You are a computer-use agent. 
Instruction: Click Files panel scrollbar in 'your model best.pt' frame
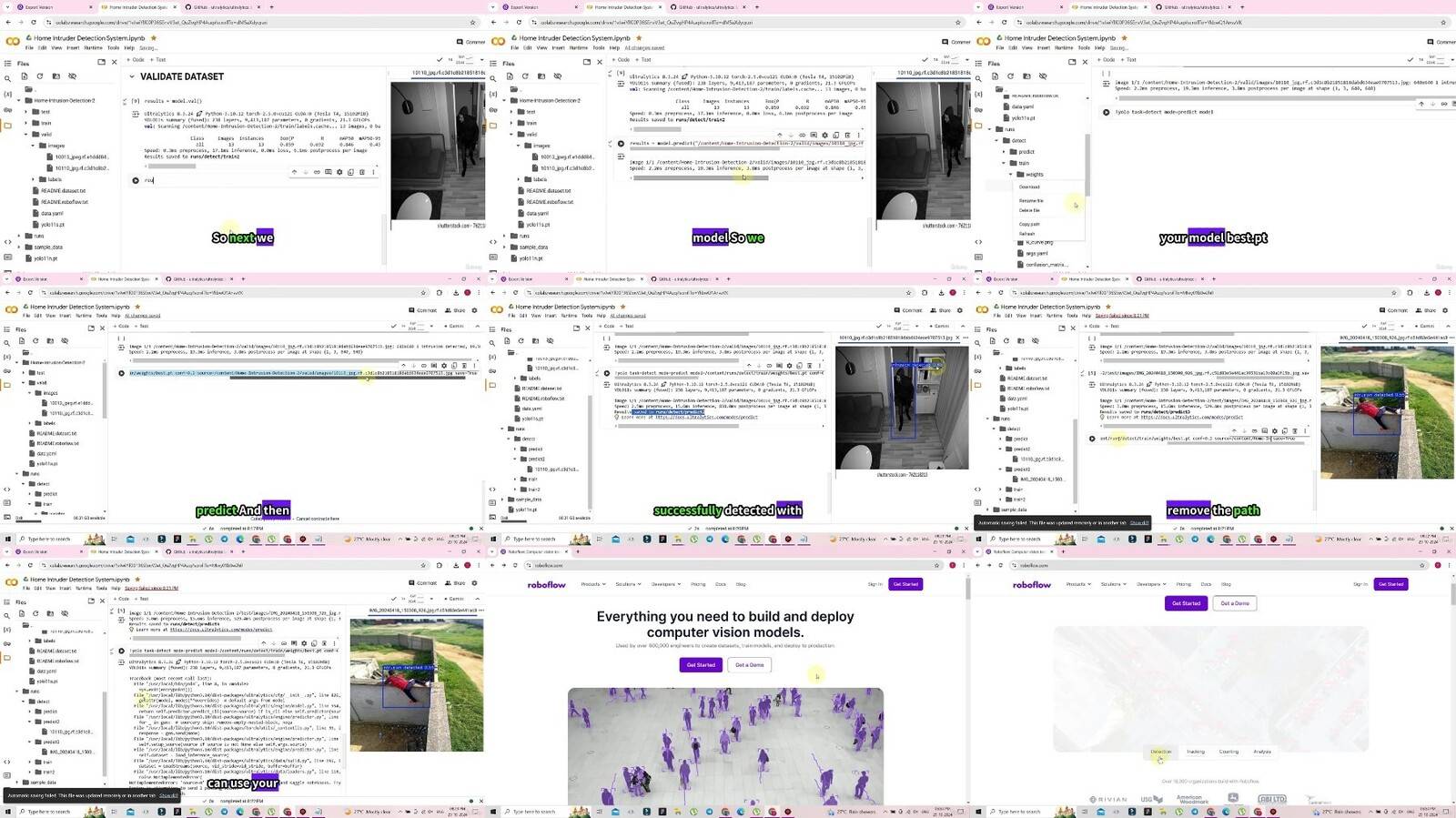click(x=1087, y=164)
